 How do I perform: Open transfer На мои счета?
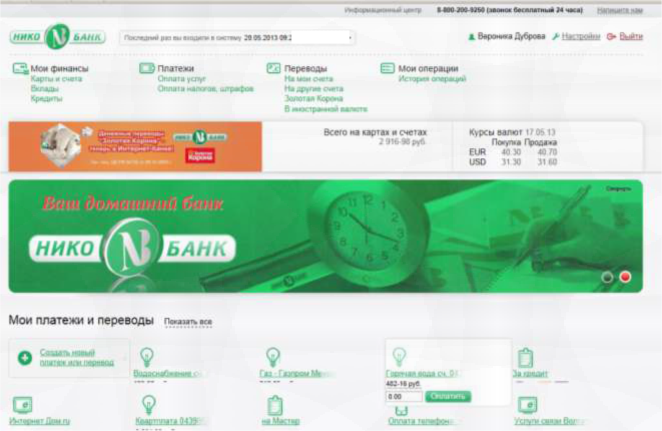(x=309, y=79)
